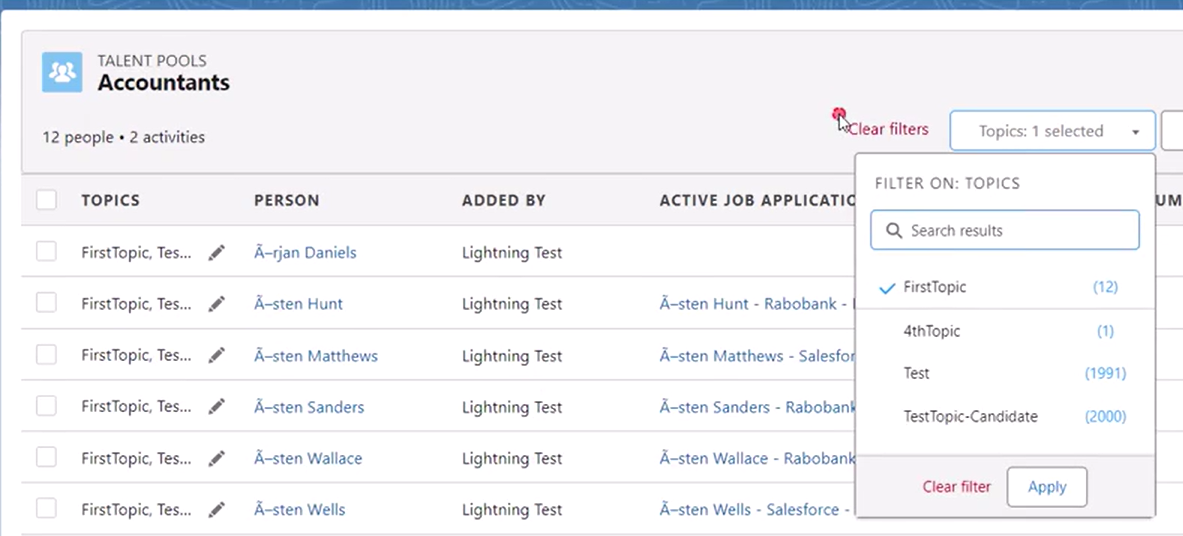
Task: Edit topics pencil for Ã–sten Wells row
Action: point(217,510)
